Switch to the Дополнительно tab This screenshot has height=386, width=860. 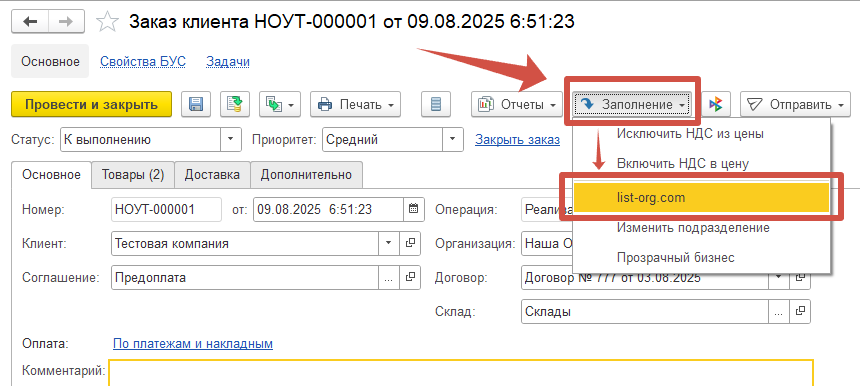306,175
